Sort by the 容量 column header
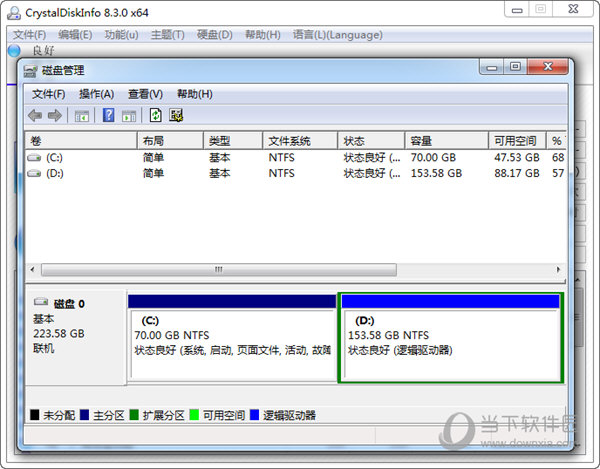 [x=447, y=141]
